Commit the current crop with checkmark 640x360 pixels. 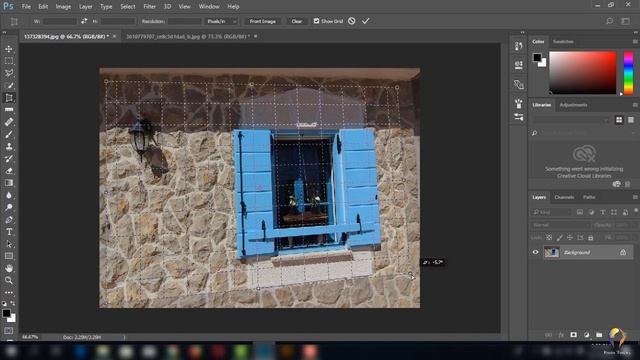click(365, 21)
